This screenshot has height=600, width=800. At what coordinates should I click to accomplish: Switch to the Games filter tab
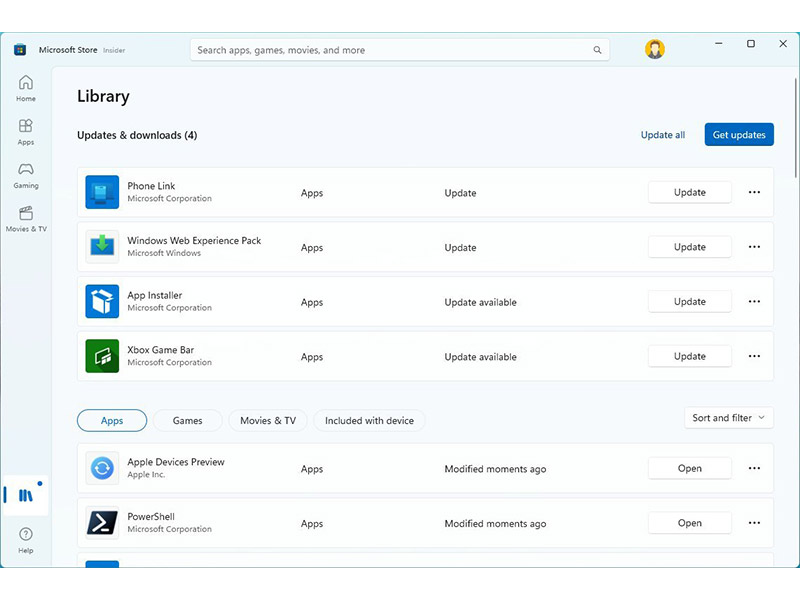pos(187,420)
